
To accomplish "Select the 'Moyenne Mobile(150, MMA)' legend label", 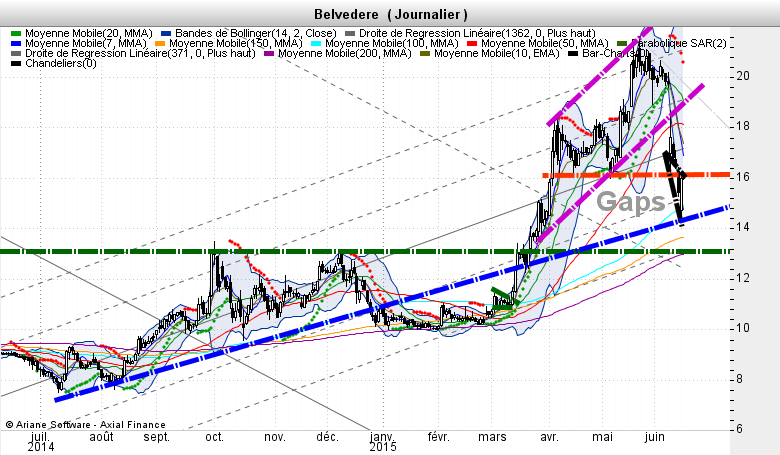I will coord(236,43).
